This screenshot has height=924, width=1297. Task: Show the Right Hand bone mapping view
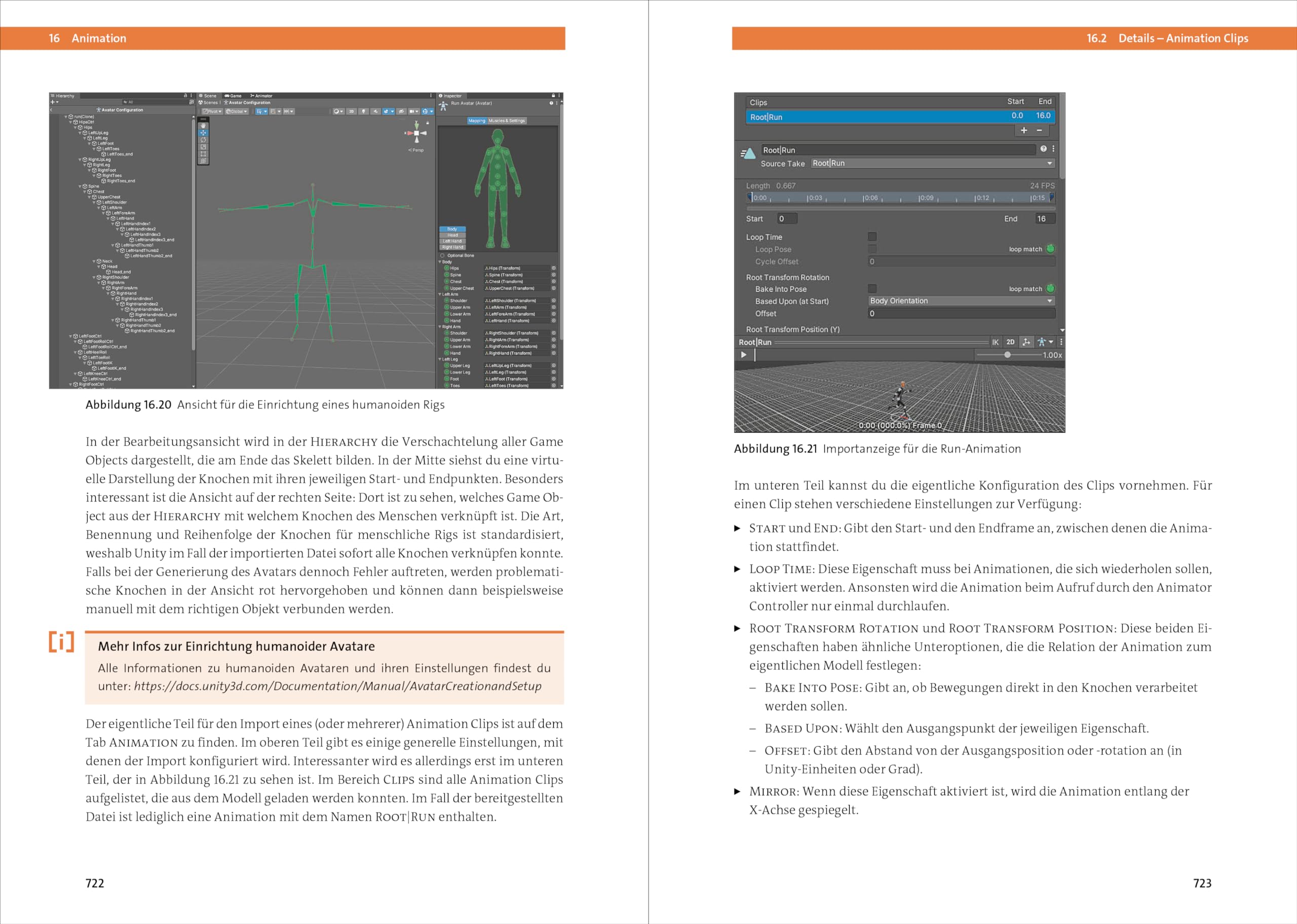pos(452,248)
